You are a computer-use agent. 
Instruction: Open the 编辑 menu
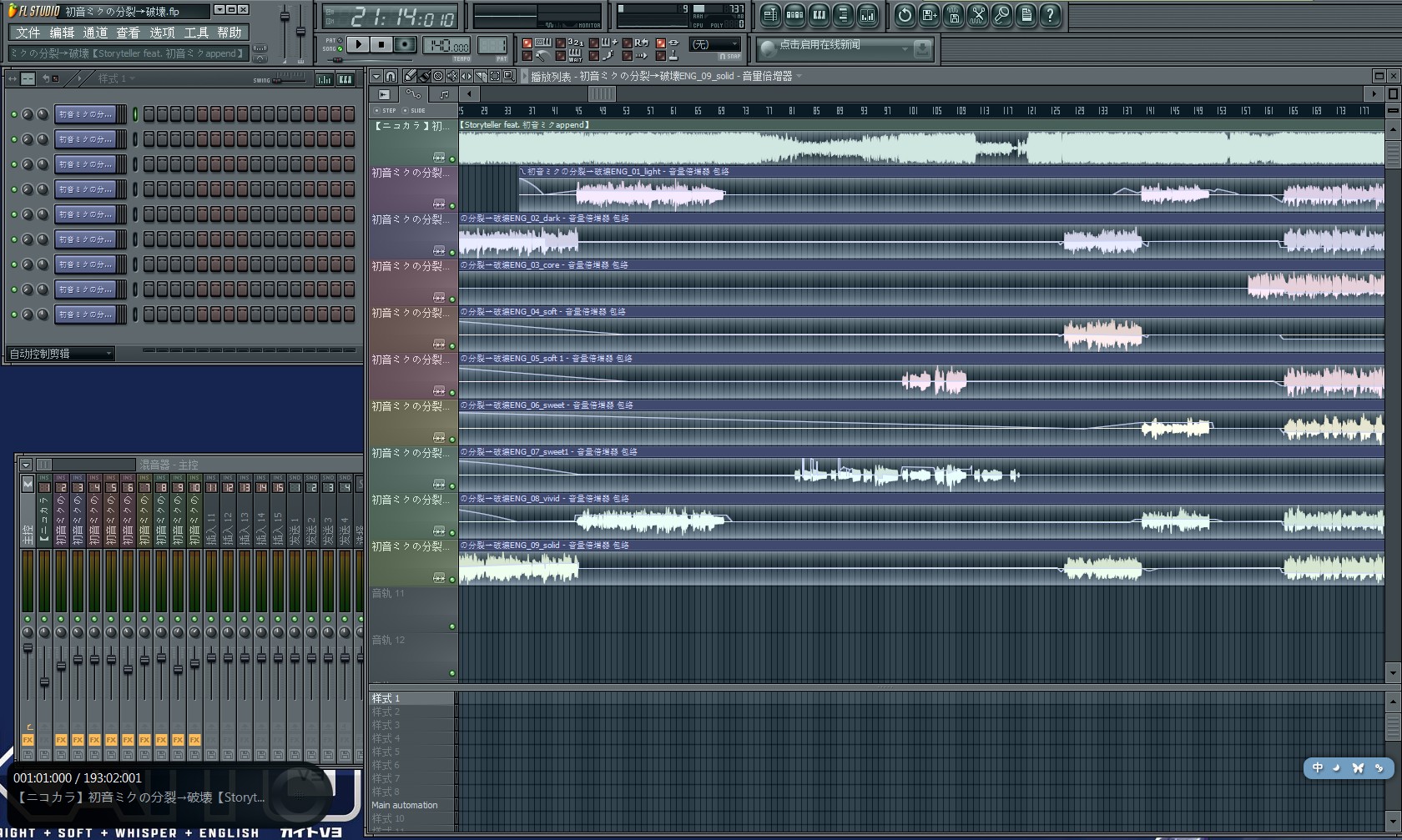(x=62, y=33)
